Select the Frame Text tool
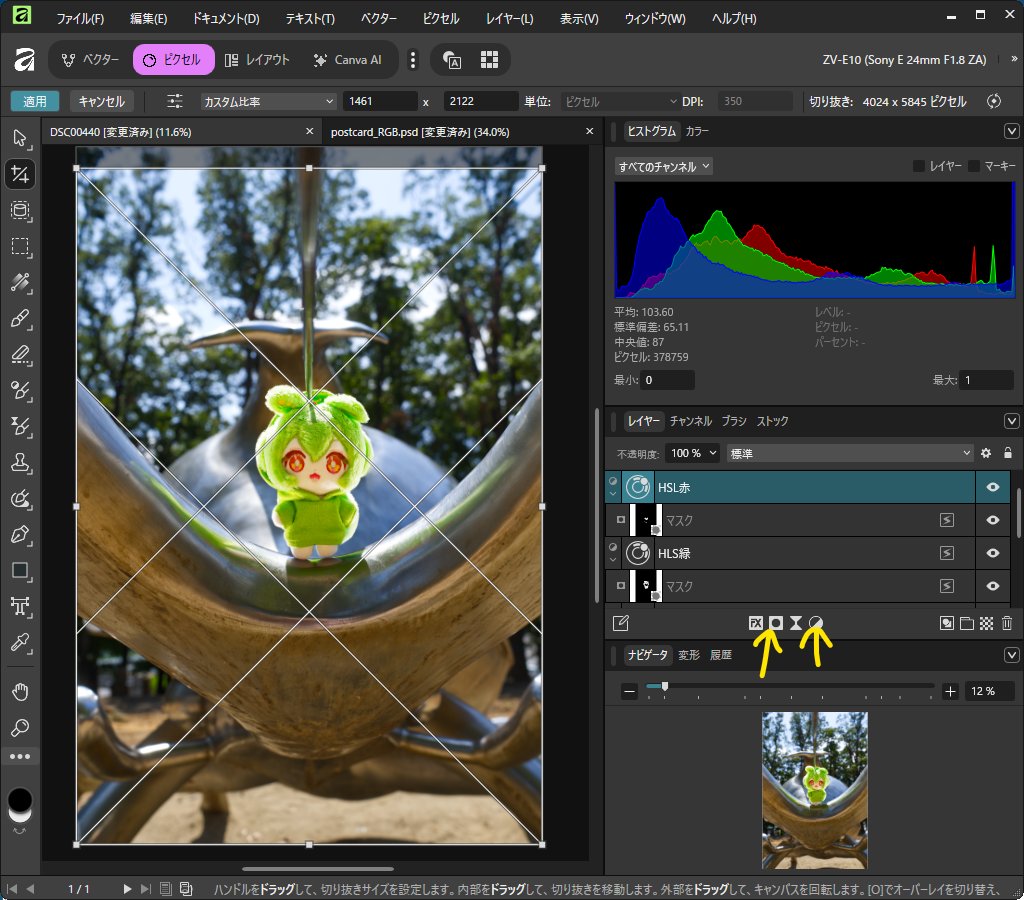Viewport: 1024px width, 900px height. pyautogui.click(x=20, y=606)
